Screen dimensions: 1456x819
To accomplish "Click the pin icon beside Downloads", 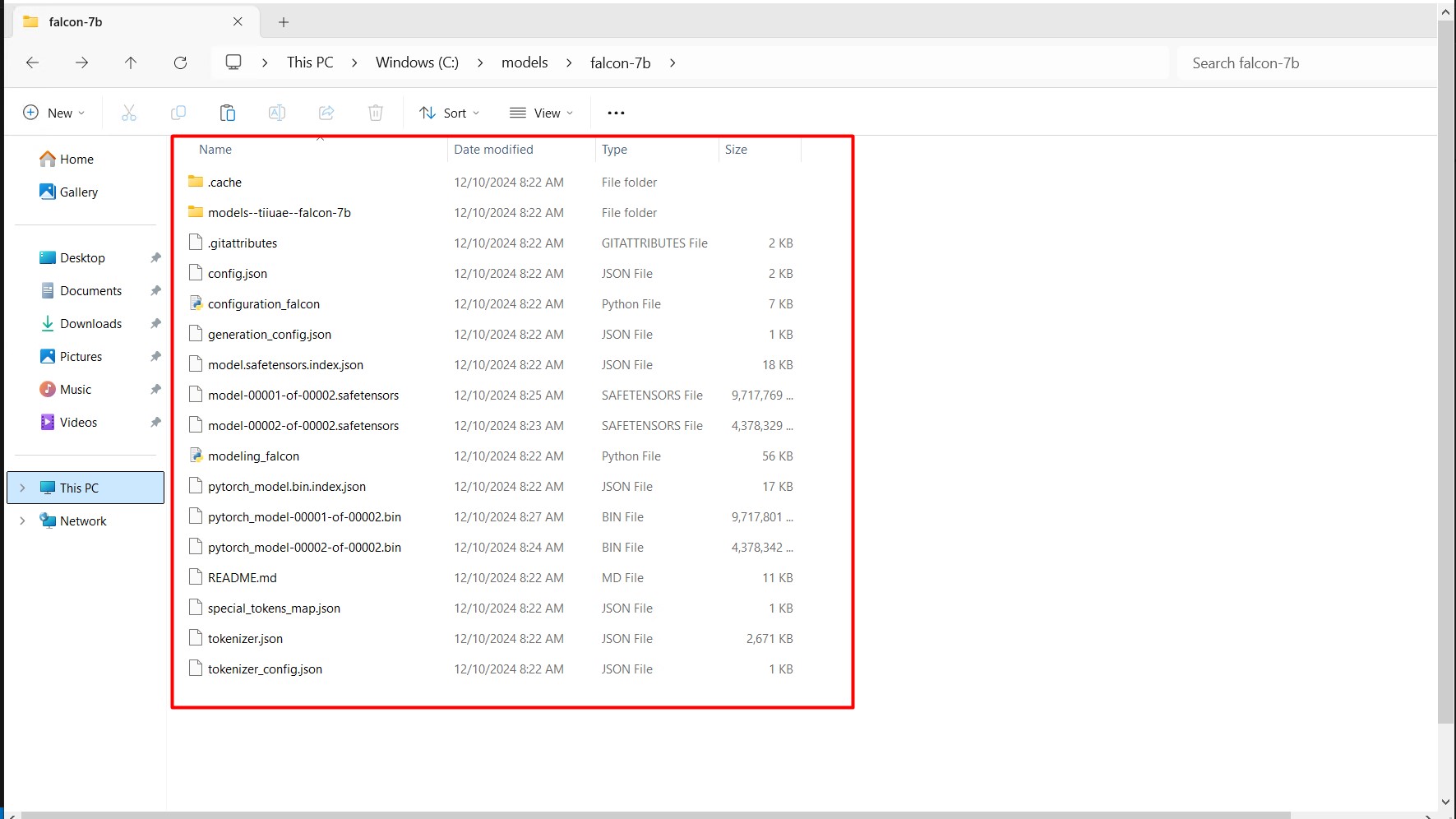I will pos(155,323).
